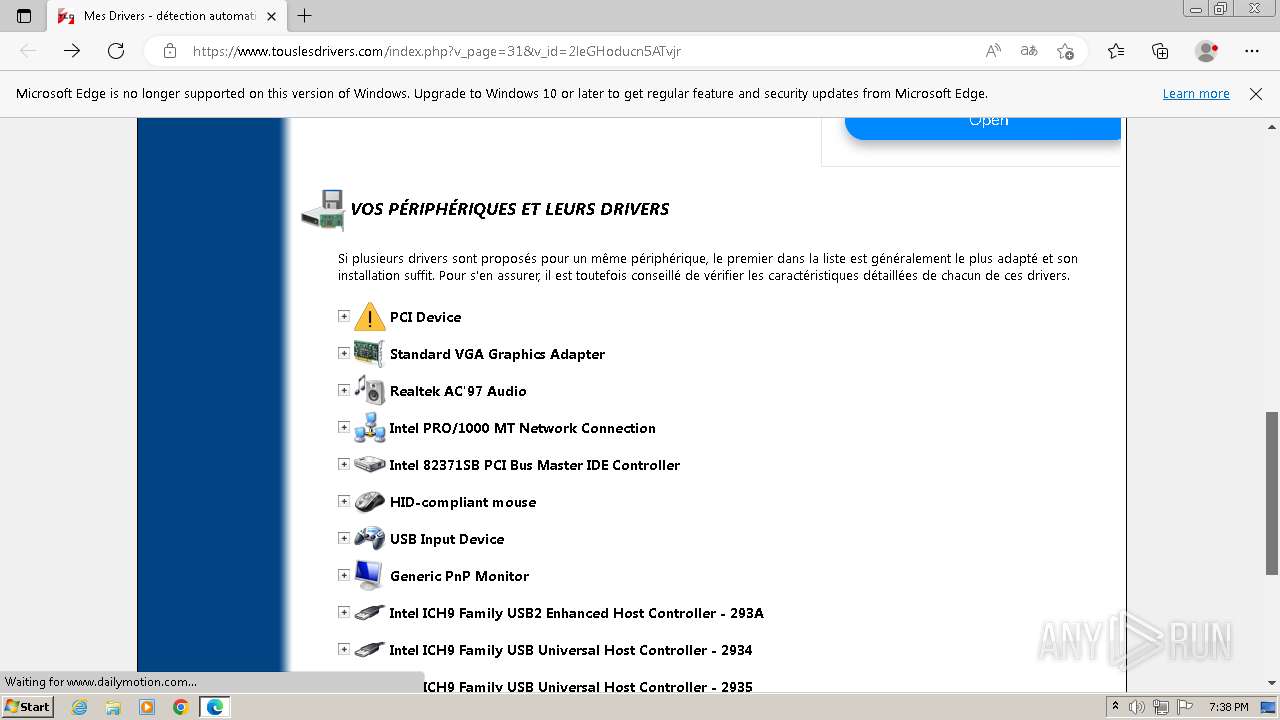Image resolution: width=1280 pixels, height=720 pixels.
Task: Select Intel 82371SB PCI Bus Master IDE Controller
Action: click(534, 465)
